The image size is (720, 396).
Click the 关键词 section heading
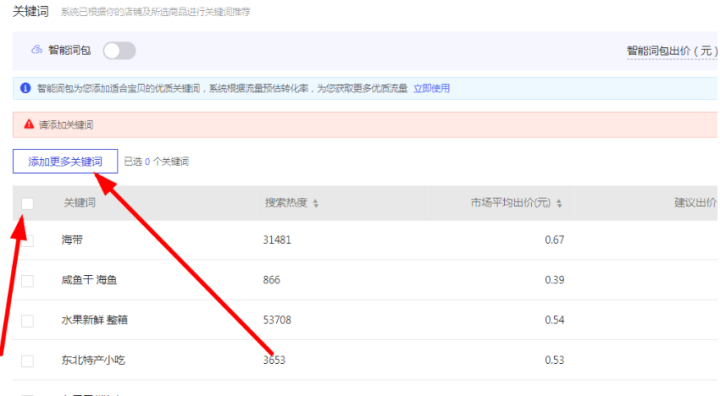click(x=30, y=11)
